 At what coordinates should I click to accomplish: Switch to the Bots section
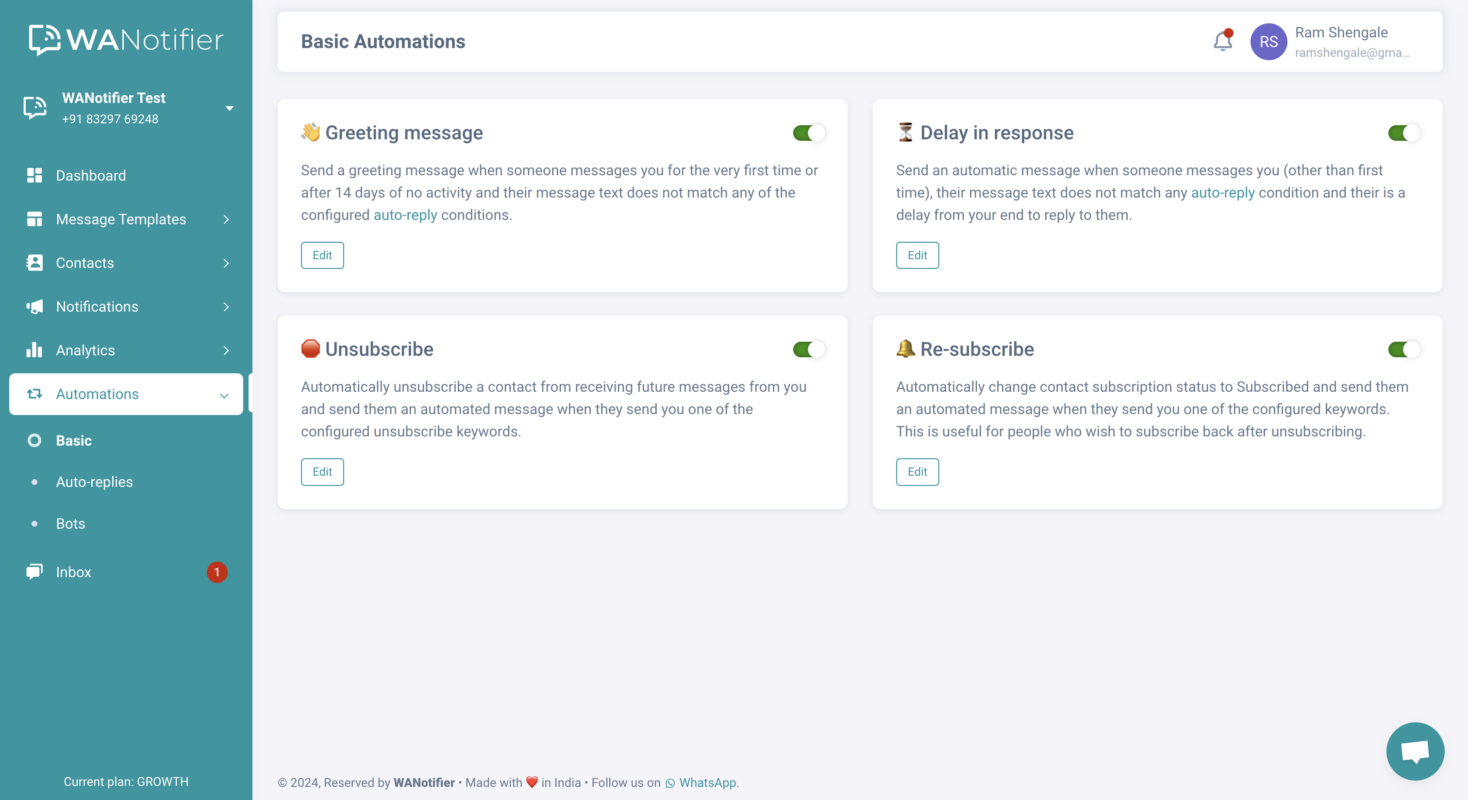(x=70, y=523)
